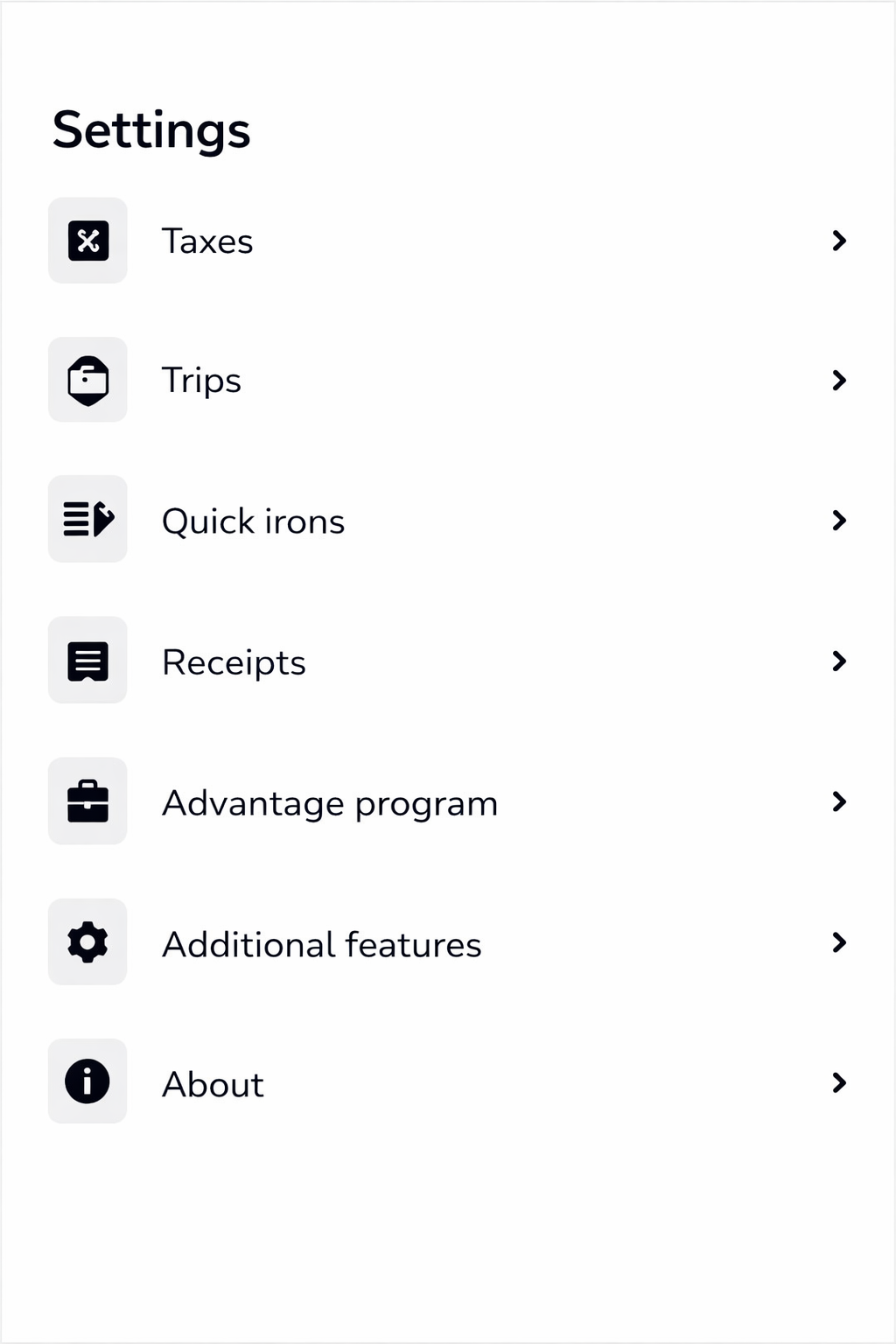Expand the Advantage program row chevron
Image resolution: width=896 pixels, height=1344 pixels.
pos(839,801)
